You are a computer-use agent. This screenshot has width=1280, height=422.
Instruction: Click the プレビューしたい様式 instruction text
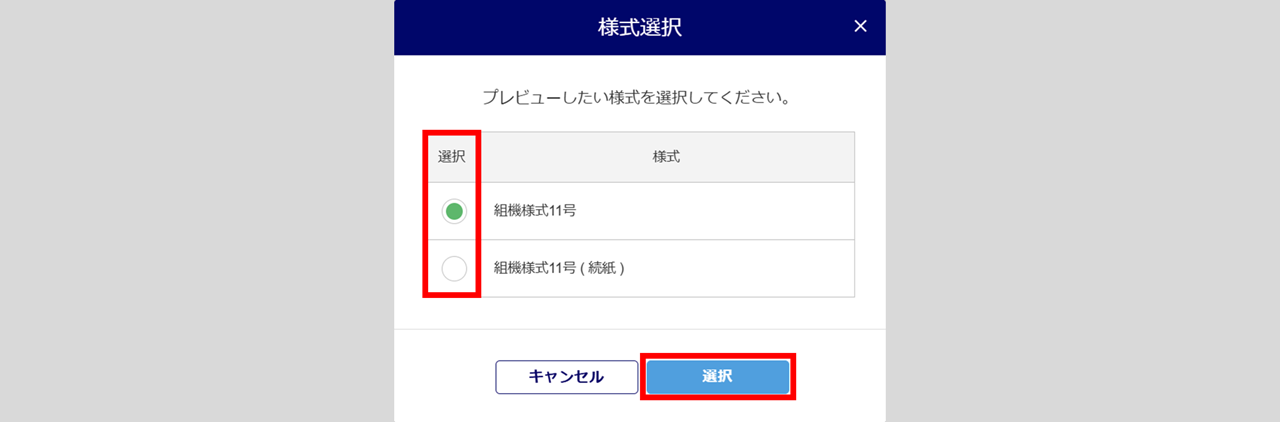[639, 98]
